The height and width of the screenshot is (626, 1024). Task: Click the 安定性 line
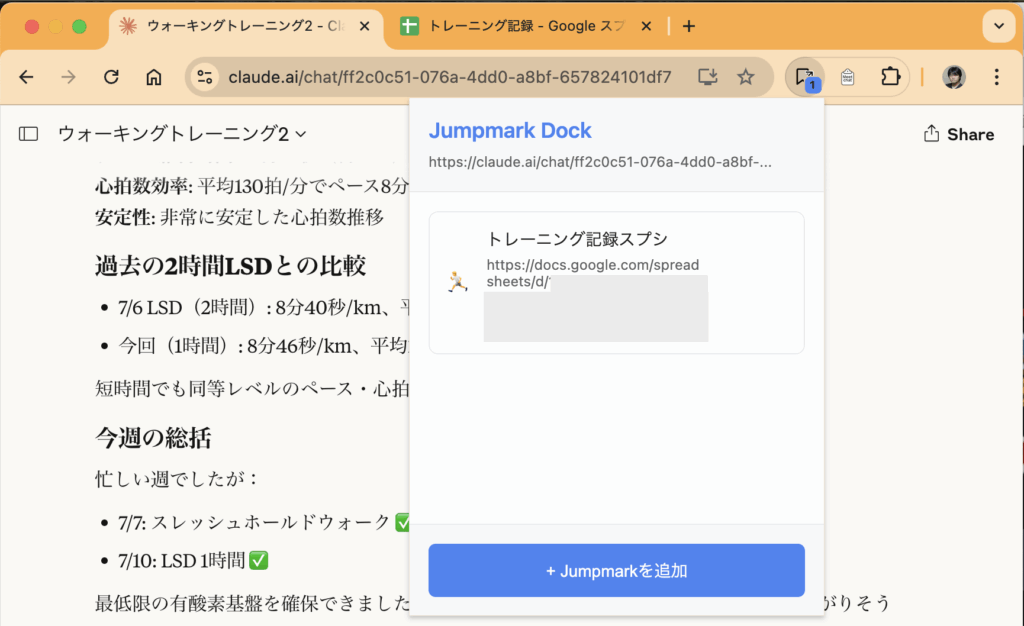coord(239,217)
